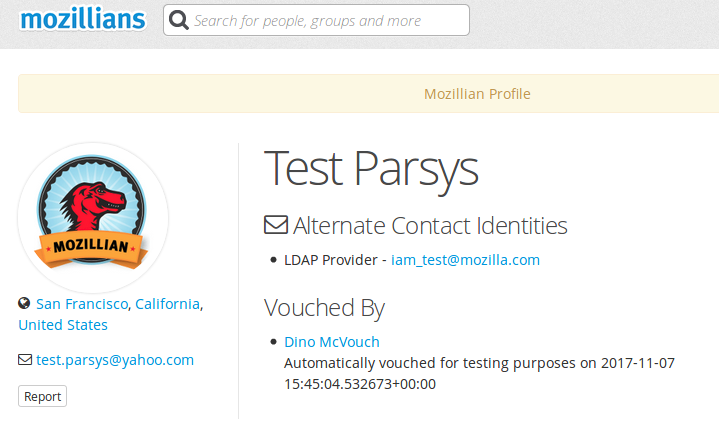Open Dino McVouch's profile
Viewport: 719px width, 440px height.
pyautogui.click(x=332, y=342)
